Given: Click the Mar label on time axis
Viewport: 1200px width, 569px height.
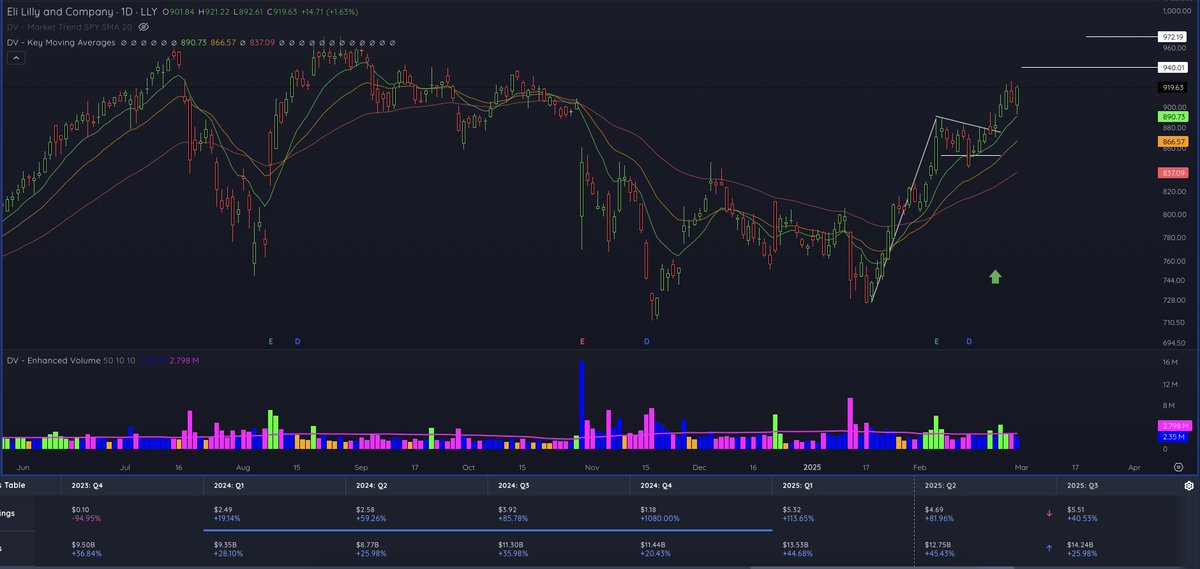Looking at the screenshot, I should point(1021,467).
